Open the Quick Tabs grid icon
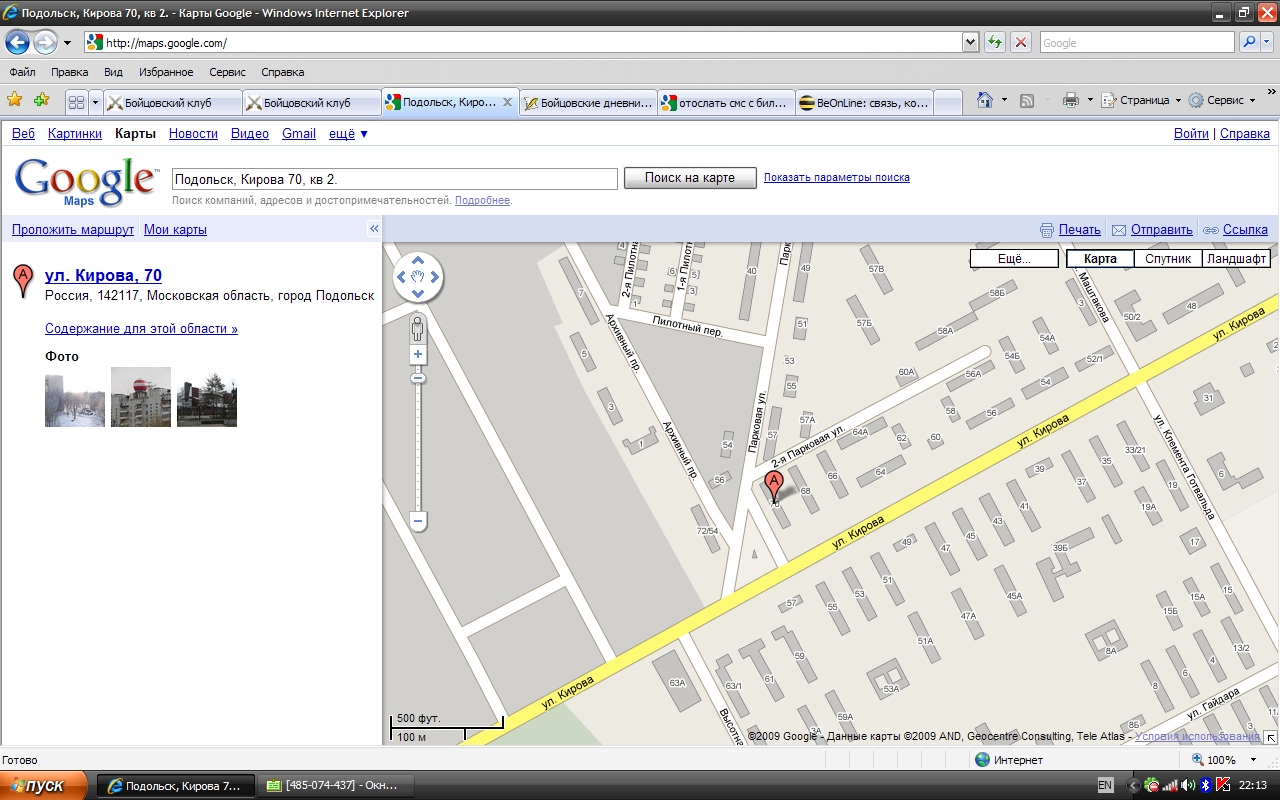1280x800 pixels. (76, 102)
